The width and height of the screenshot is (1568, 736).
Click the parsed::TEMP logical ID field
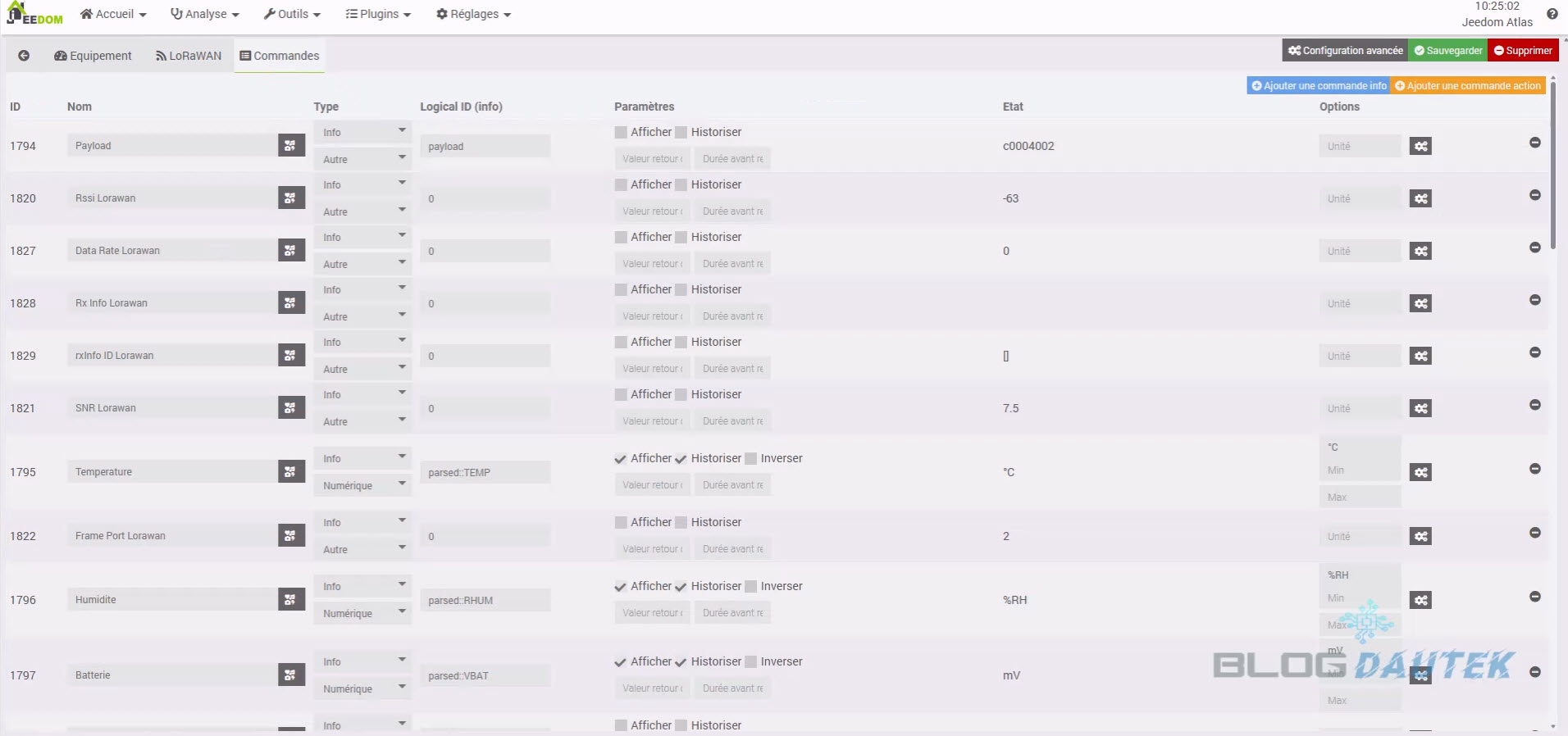[x=484, y=473]
